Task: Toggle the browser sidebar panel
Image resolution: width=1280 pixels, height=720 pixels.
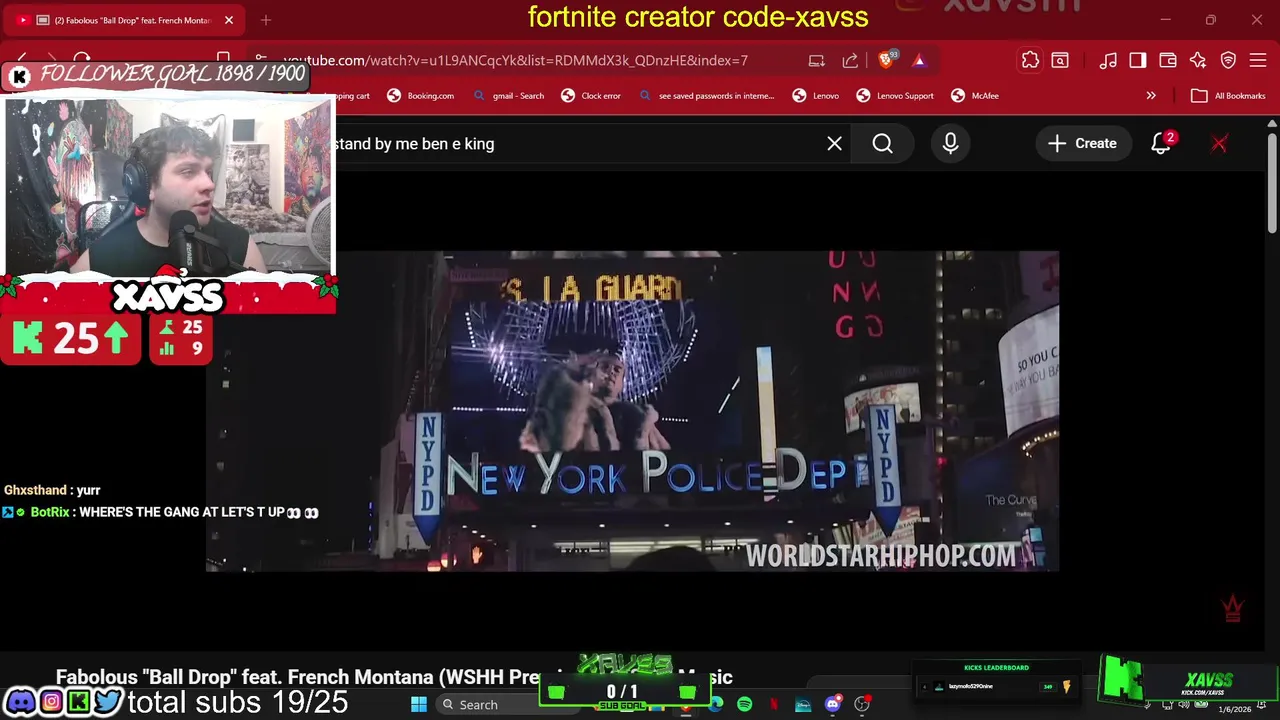Action: click(1138, 60)
